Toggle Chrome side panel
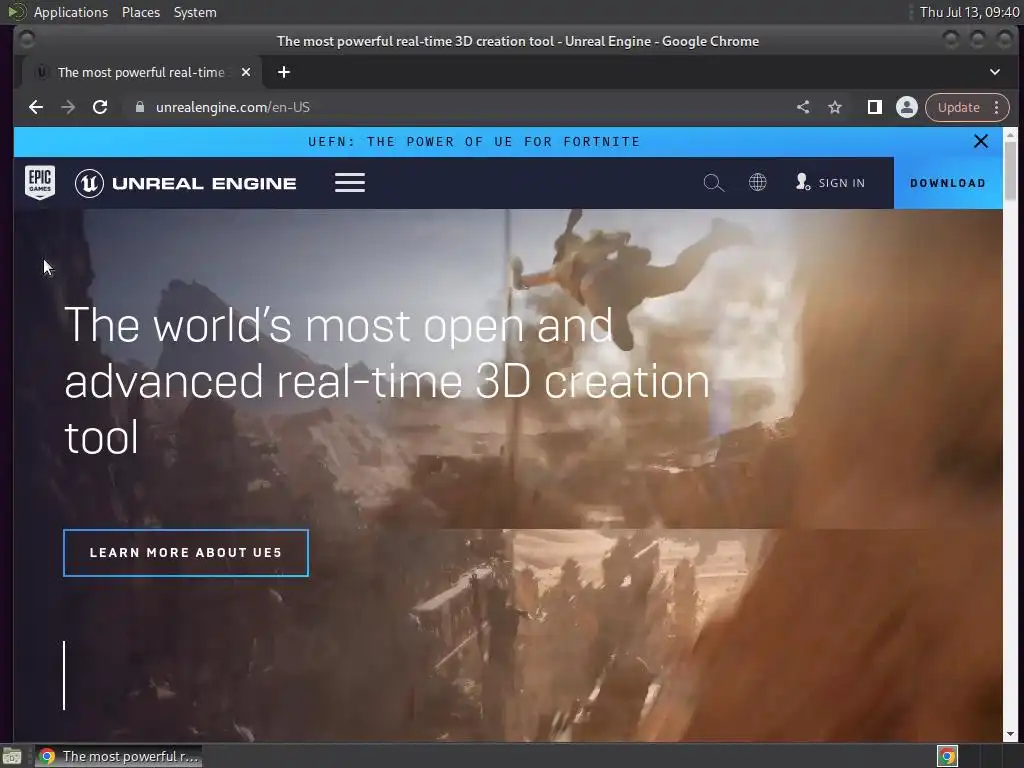 [874, 107]
